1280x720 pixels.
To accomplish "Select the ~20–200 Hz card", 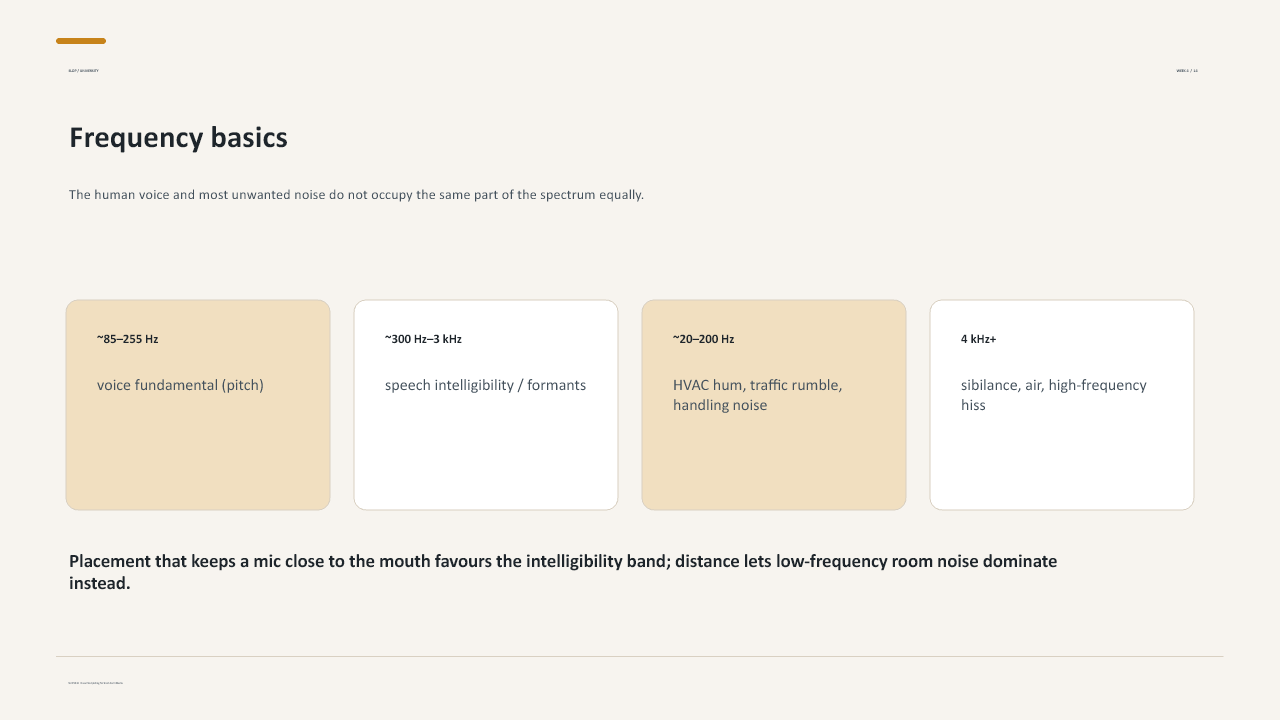I will point(774,405).
